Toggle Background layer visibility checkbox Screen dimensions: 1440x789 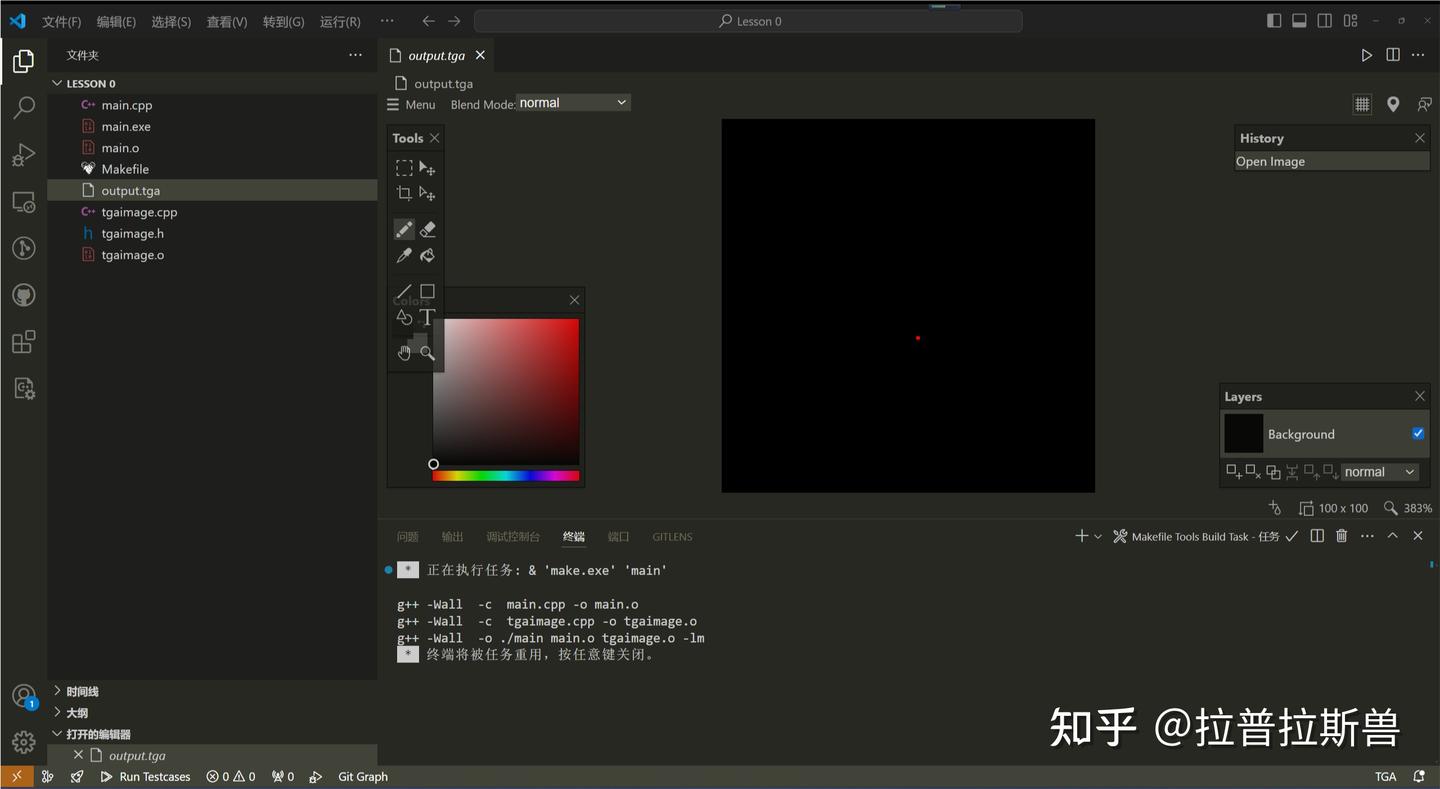coord(1417,433)
